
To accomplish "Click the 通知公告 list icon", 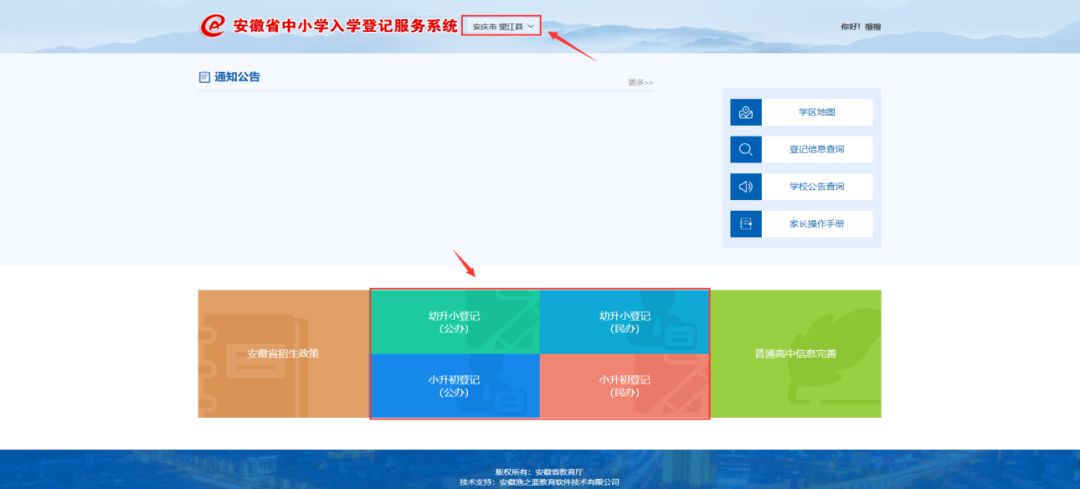I will tap(205, 77).
